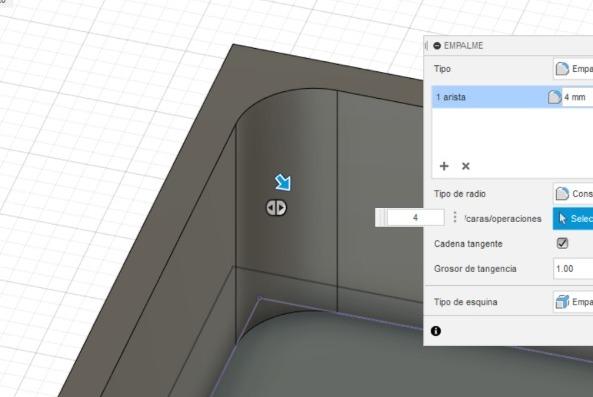Image resolution: width=593 pixels, height=397 pixels.
Task: Open the Tipo dropdown
Action: click(573, 69)
